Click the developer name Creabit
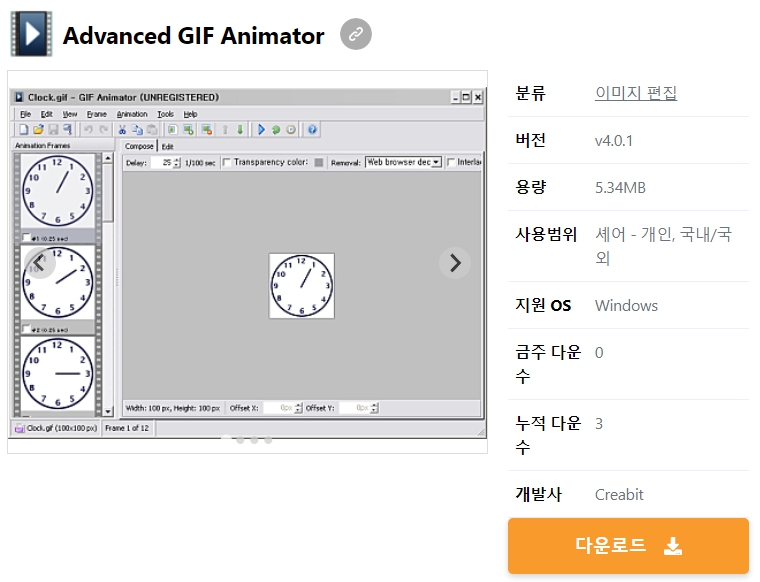Viewport: 760px width, 582px height. click(x=619, y=494)
